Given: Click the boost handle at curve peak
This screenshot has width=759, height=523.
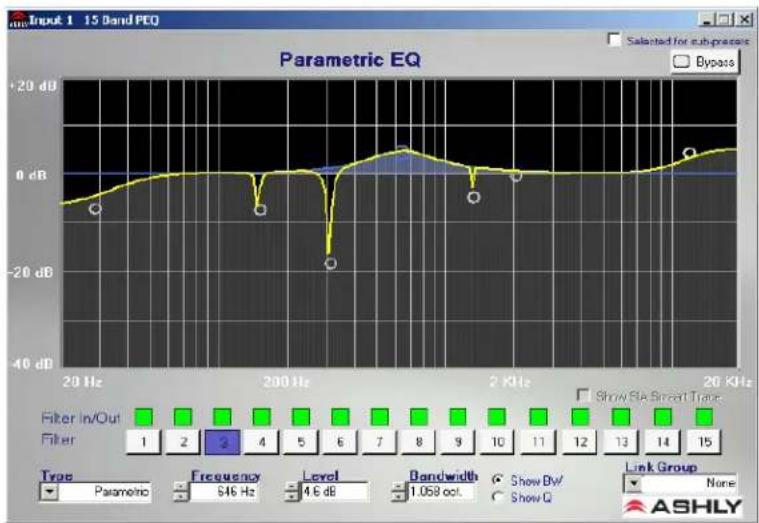Looking at the screenshot, I should (x=401, y=150).
